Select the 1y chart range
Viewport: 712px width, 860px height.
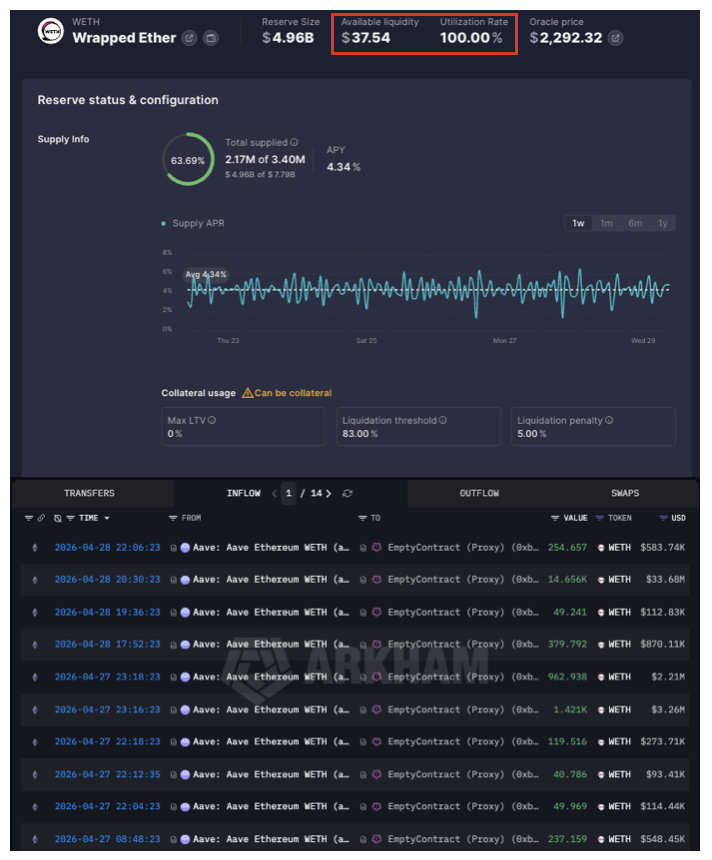coord(663,223)
